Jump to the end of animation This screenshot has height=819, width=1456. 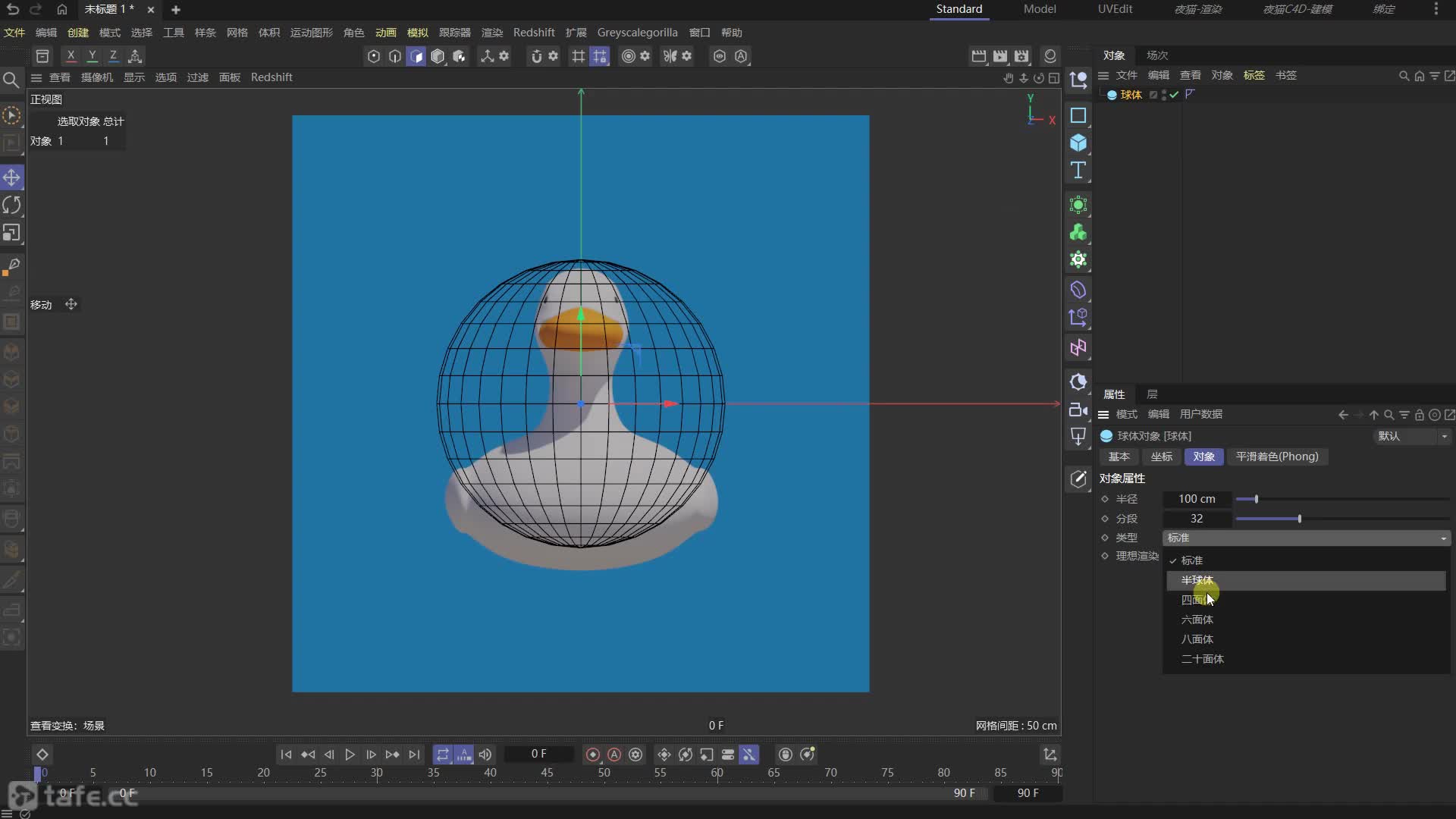414,755
